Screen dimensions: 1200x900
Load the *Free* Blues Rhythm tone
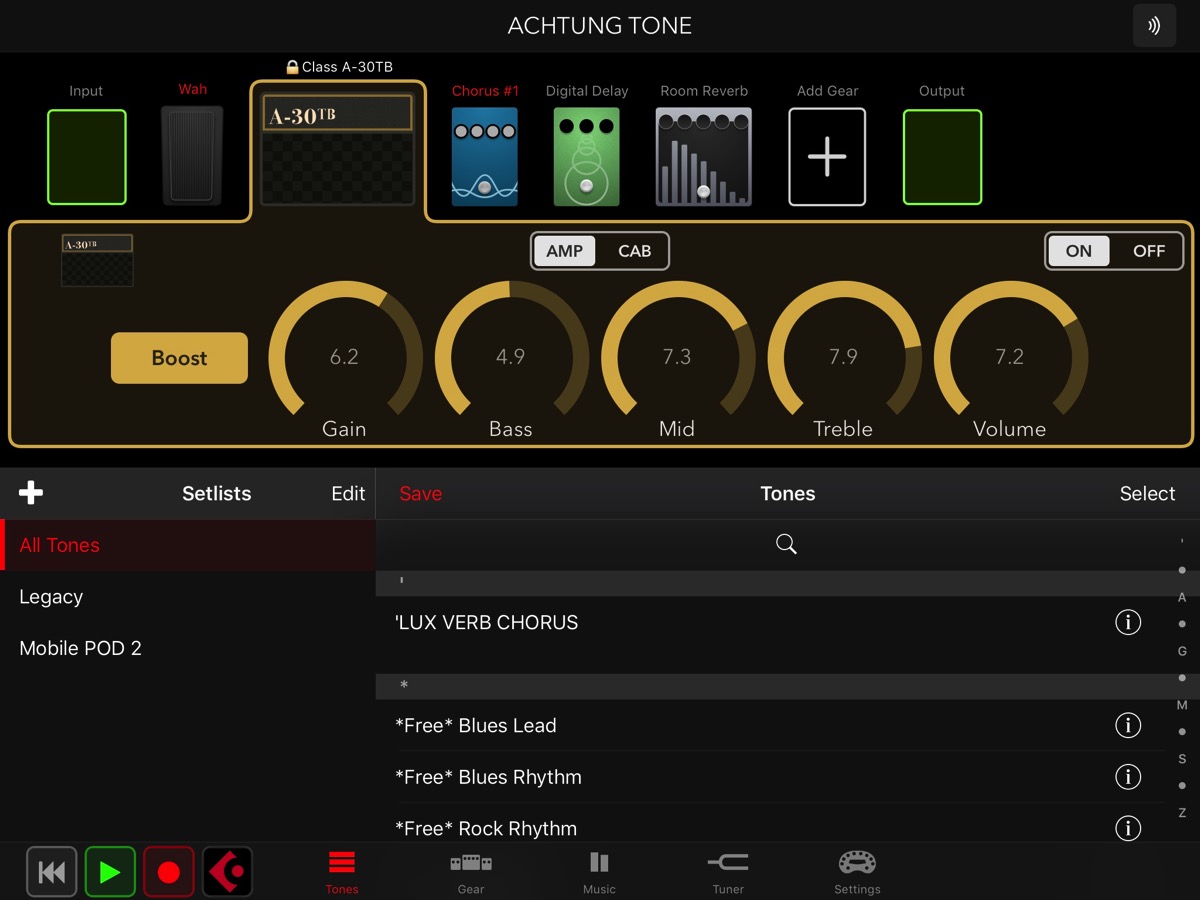(770, 777)
